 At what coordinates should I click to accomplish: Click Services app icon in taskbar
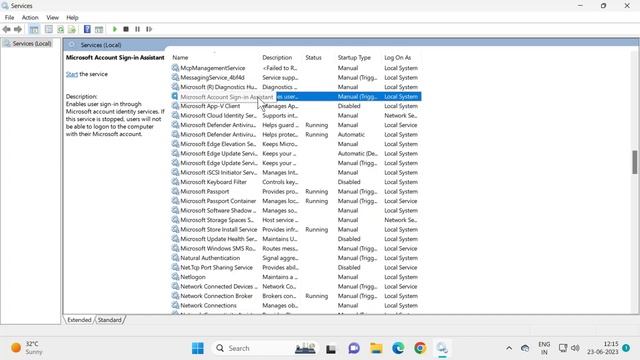click(442, 348)
